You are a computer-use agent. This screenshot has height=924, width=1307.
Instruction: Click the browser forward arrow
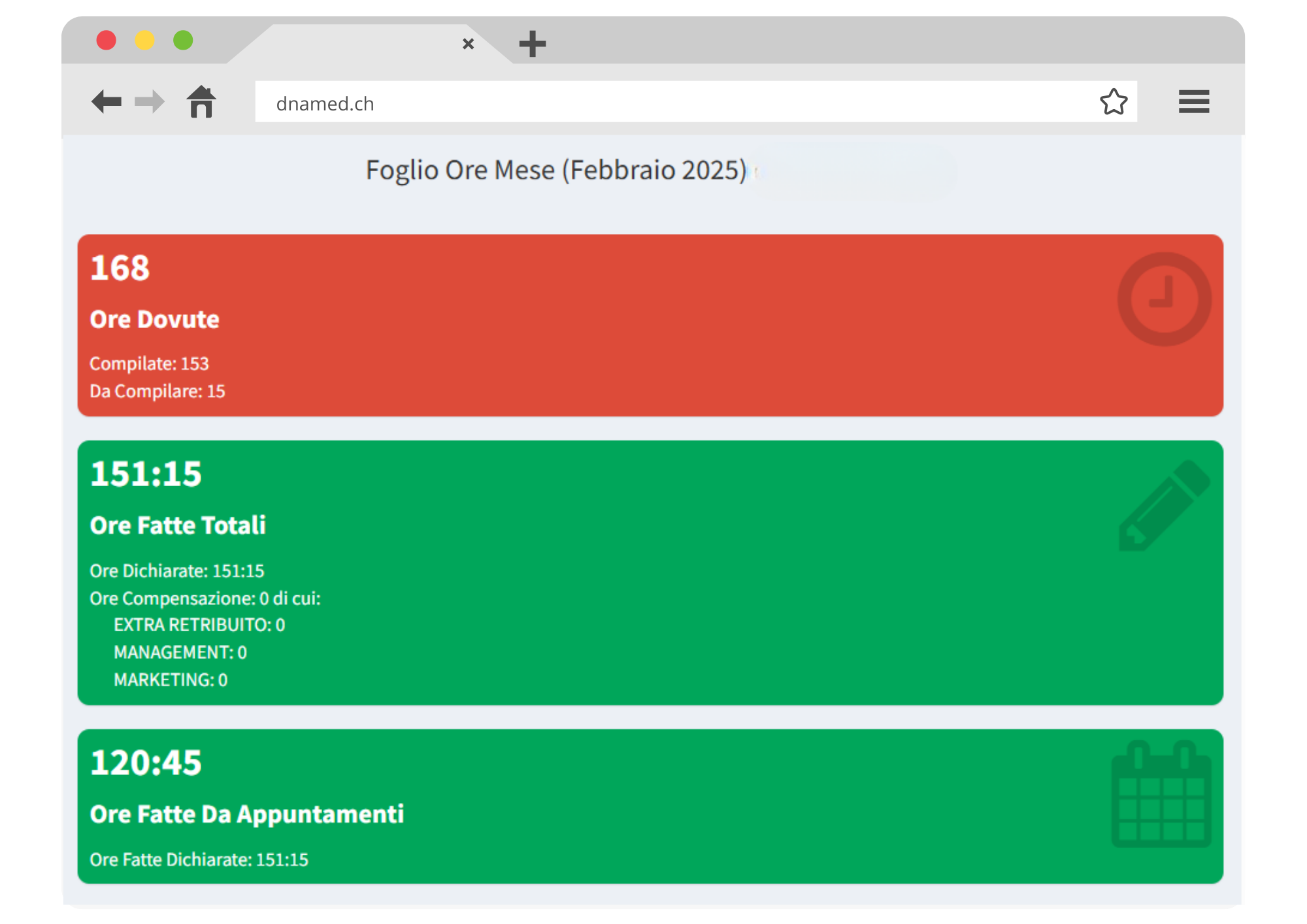tap(149, 102)
